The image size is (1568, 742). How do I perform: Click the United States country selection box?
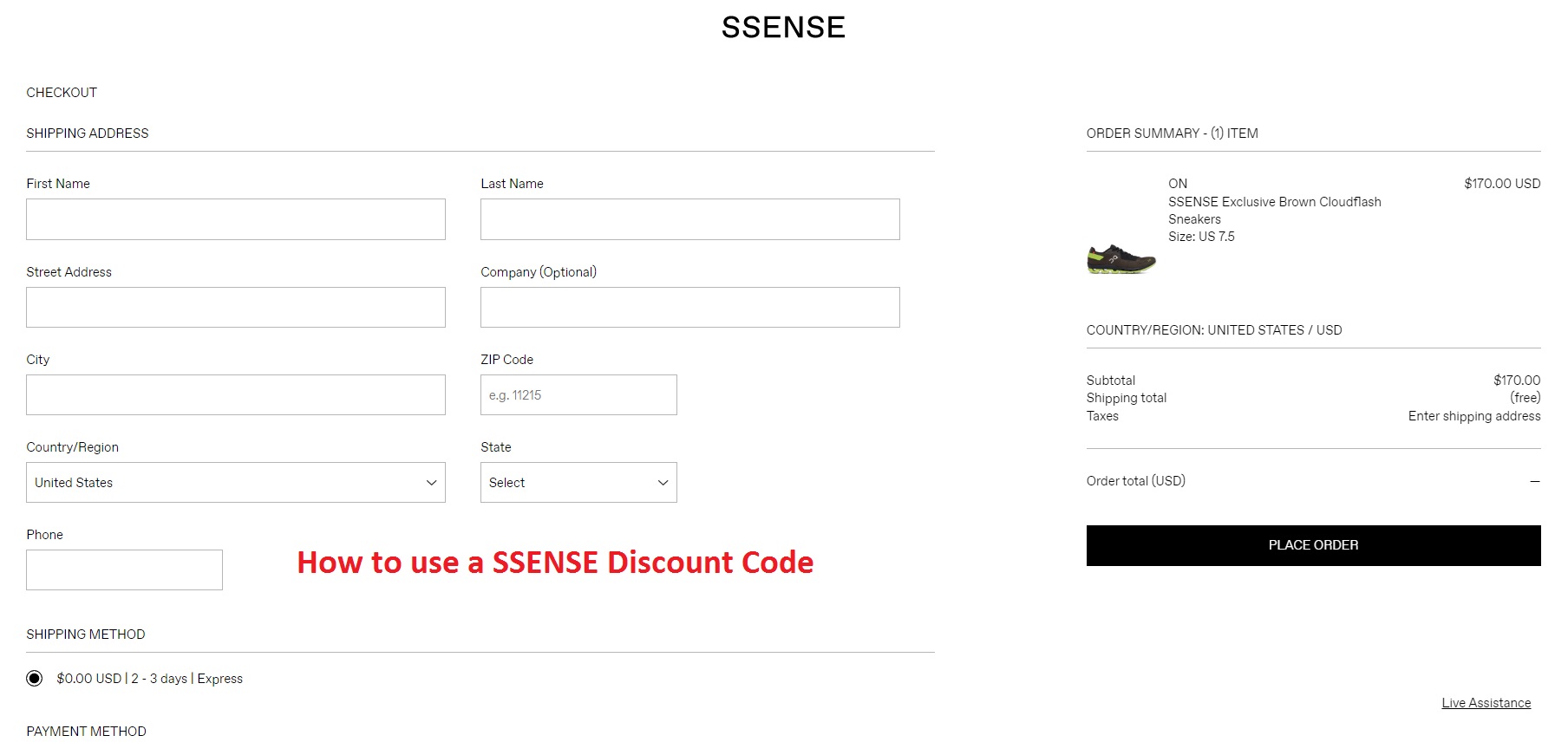tap(236, 483)
